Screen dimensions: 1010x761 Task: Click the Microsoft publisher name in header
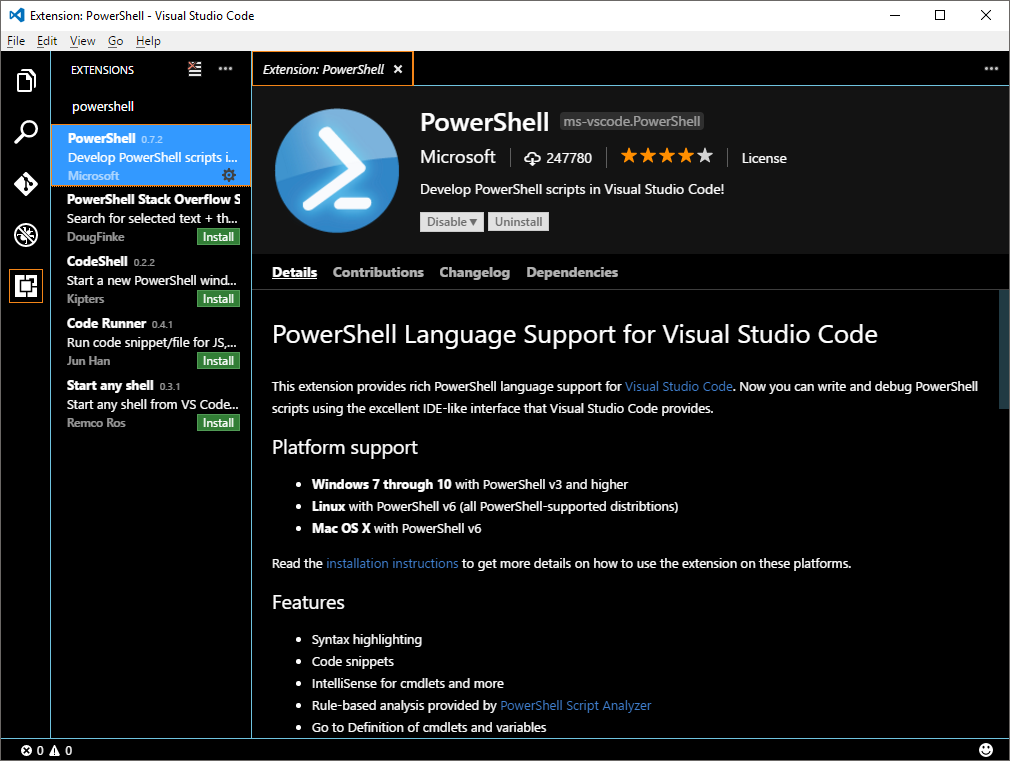pyautogui.click(x=458, y=157)
